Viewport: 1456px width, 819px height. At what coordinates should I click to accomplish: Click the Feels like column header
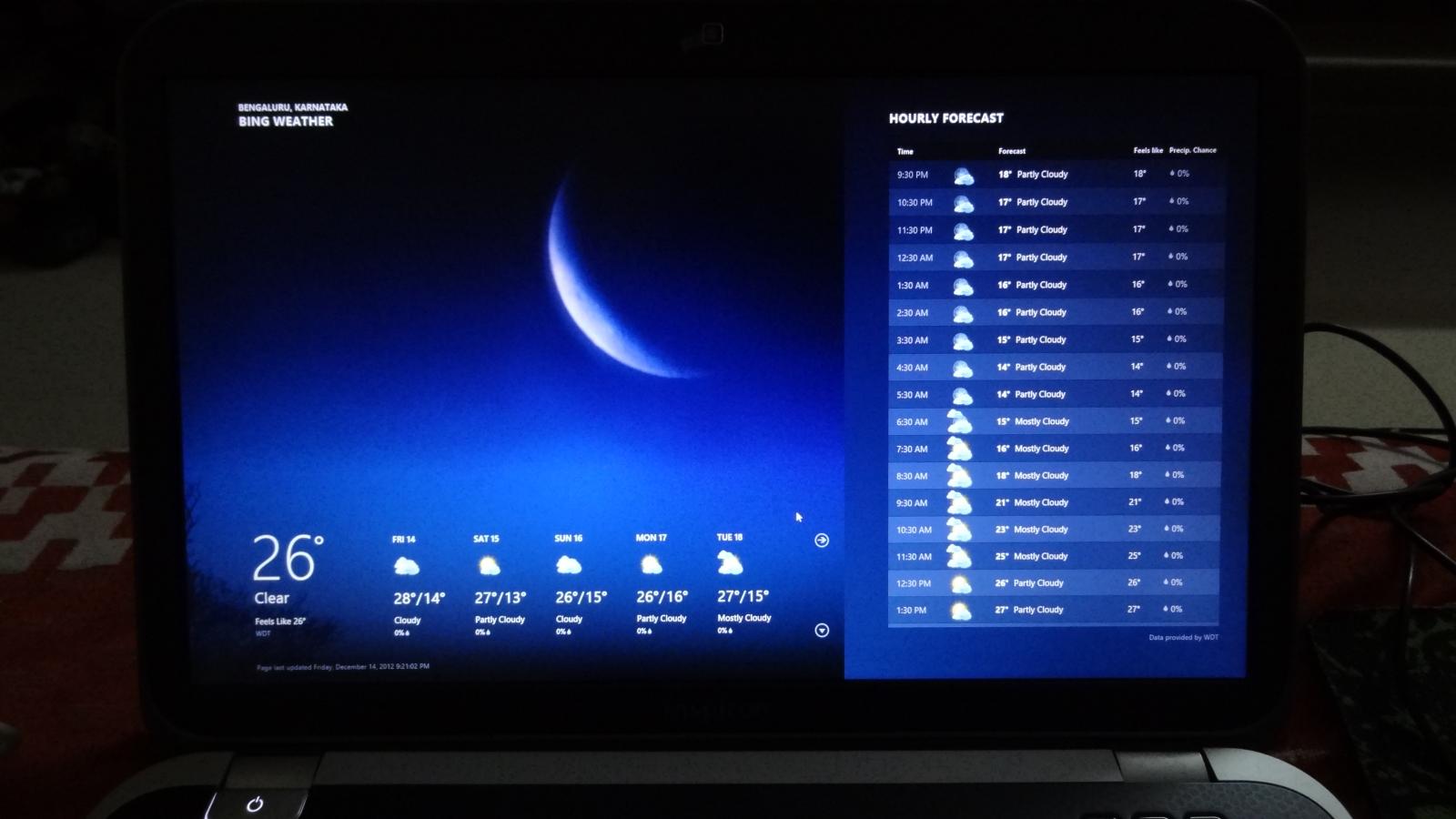click(1148, 150)
